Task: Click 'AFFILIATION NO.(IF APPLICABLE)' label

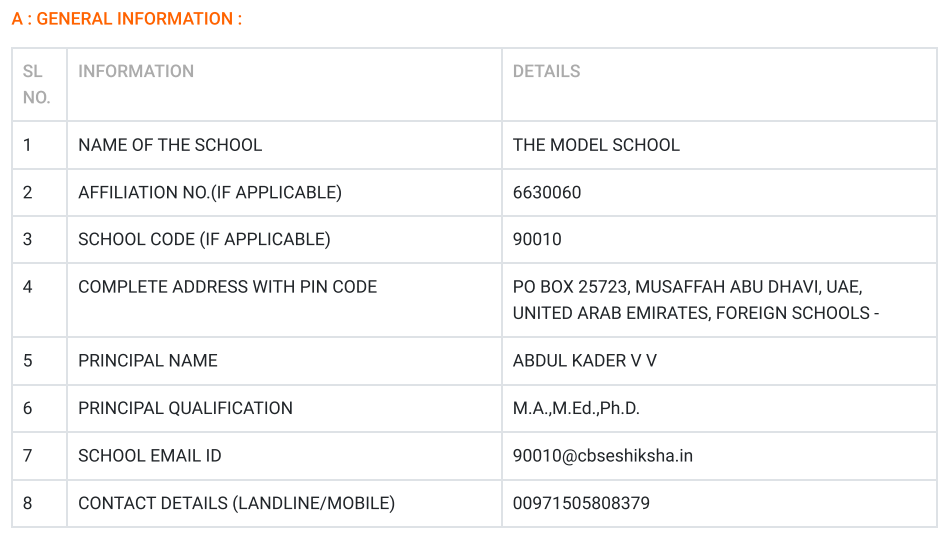Action: click(x=210, y=192)
